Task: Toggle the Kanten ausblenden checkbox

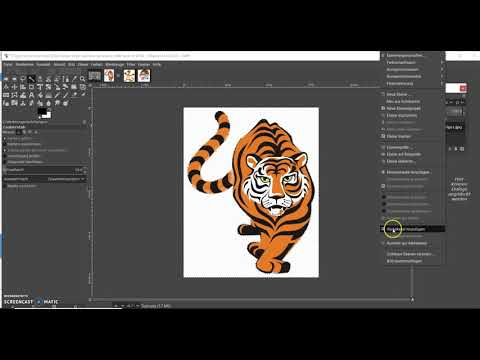Action: tap(5, 144)
